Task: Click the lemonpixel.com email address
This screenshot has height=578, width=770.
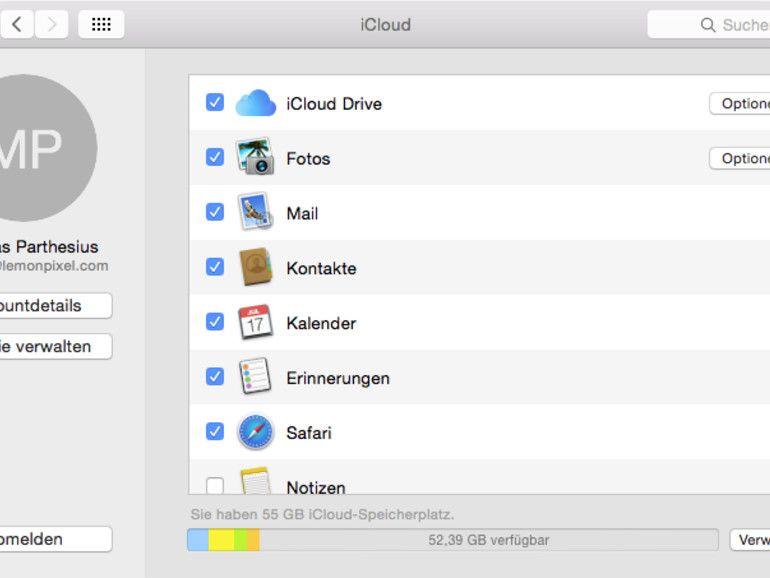Action: (54, 266)
